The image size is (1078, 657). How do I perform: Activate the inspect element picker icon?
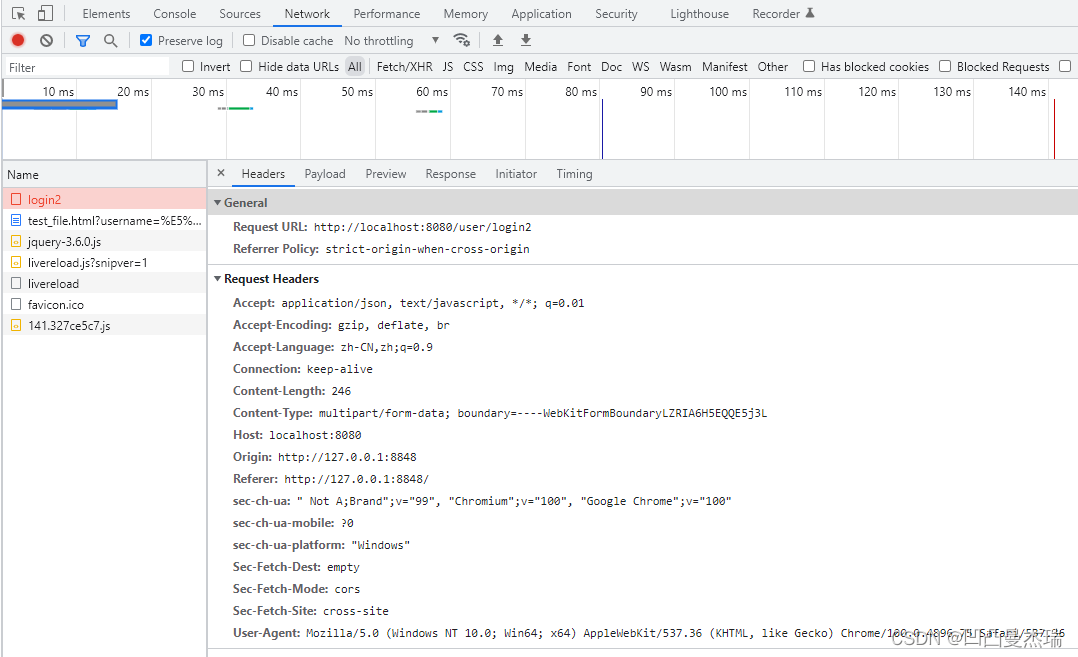coord(19,13)
